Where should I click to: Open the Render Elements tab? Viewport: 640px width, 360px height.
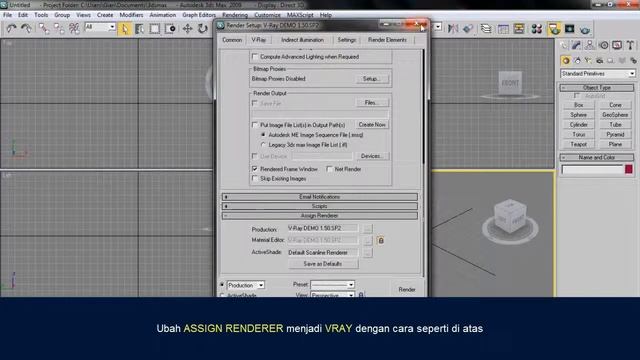[387, 40]
